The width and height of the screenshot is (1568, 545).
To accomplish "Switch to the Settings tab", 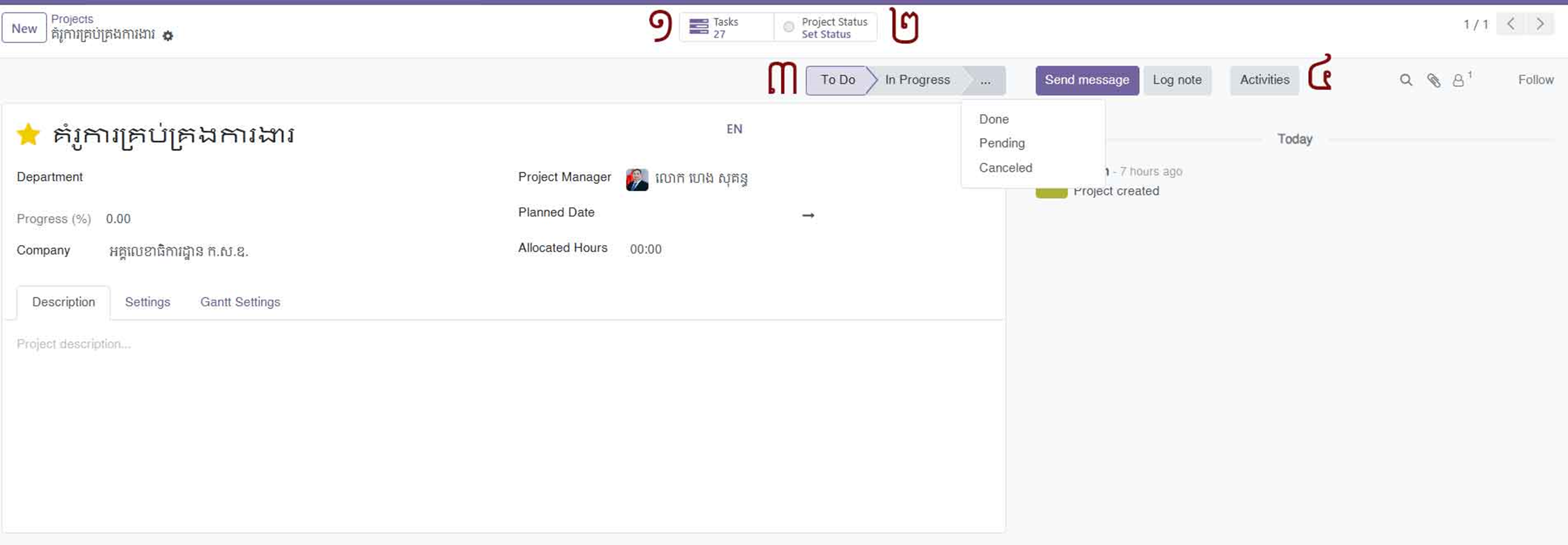I will point(147,301).
